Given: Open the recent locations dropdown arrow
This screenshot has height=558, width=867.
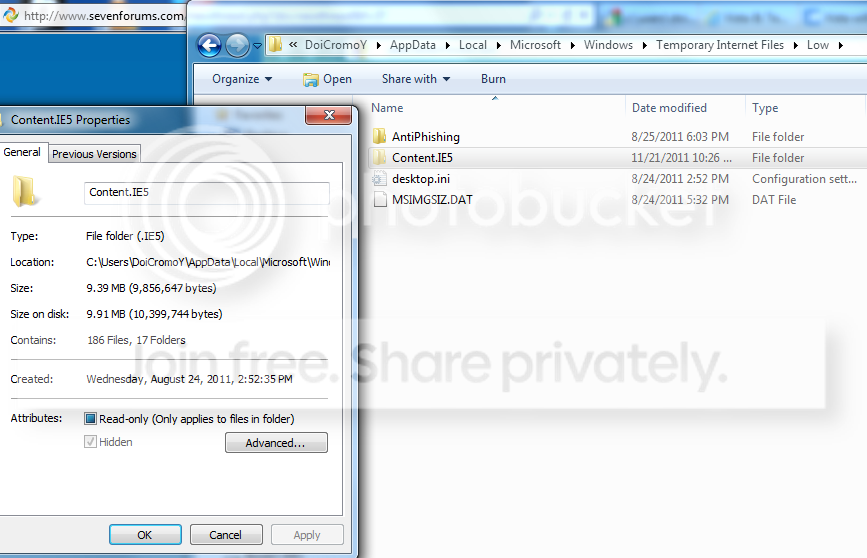Looking at the screenshot, I should [x=257, y=46].
